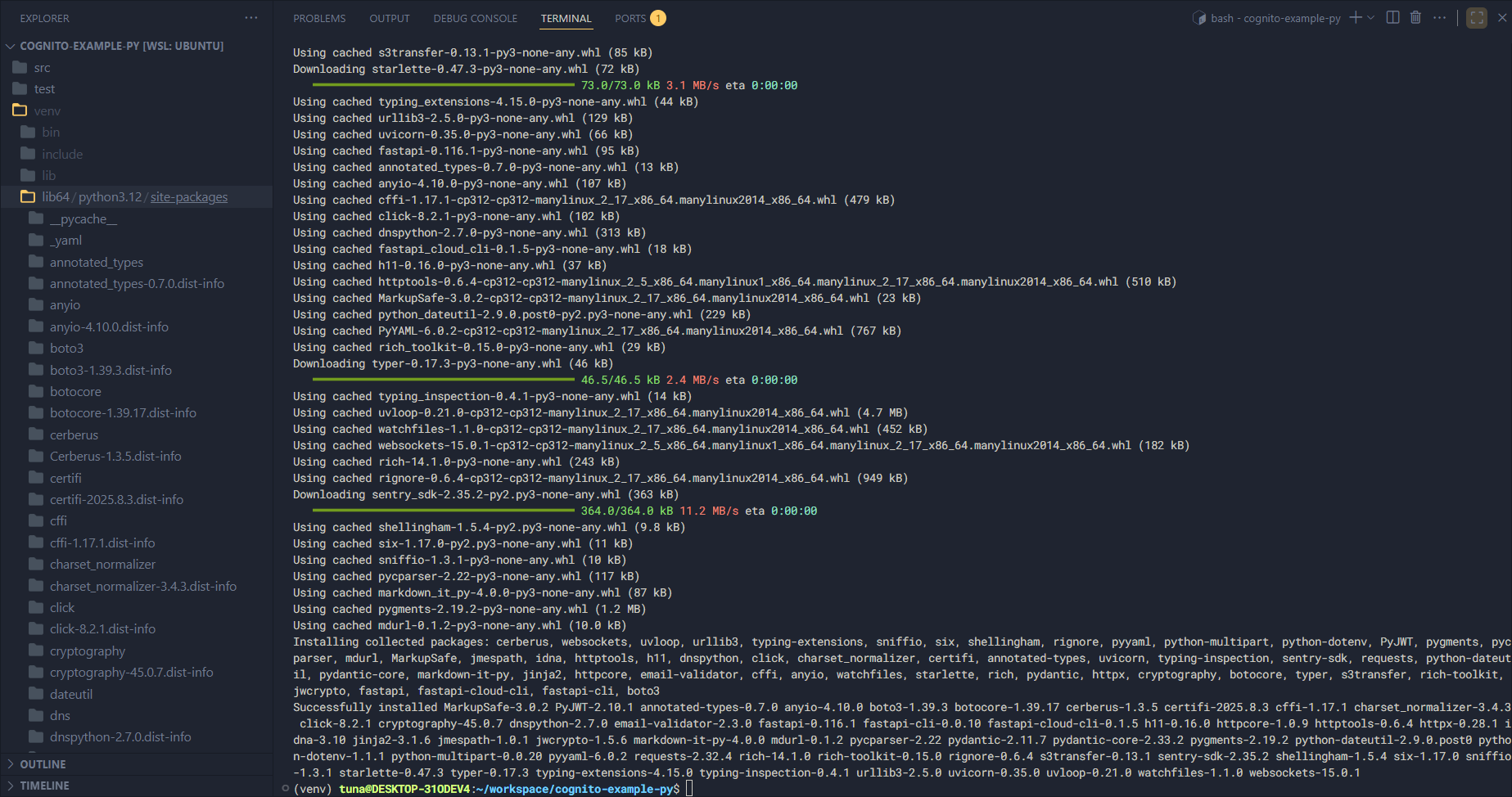
Task: Kill terminal with the trash icon
Action: (x=1415, y=17)
